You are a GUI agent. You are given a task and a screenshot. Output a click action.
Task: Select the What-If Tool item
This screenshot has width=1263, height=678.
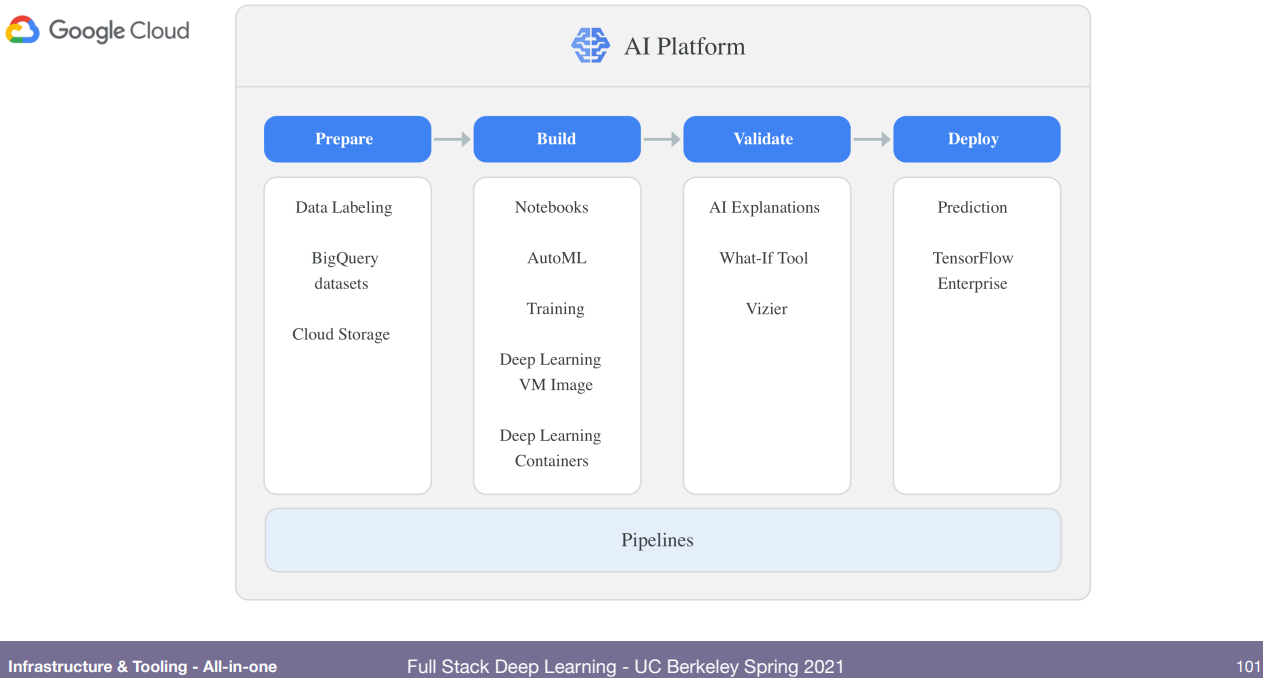(x=764, y=258)
